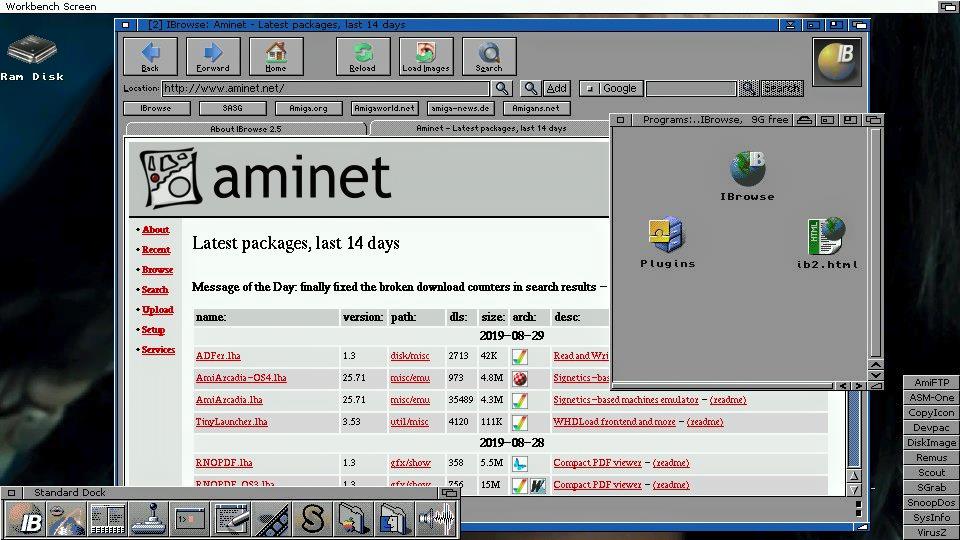This screenshot has width=960, height=540.
Task: Click the empty Google search text field
Action: pyautogui.click(x=691, y=89)
